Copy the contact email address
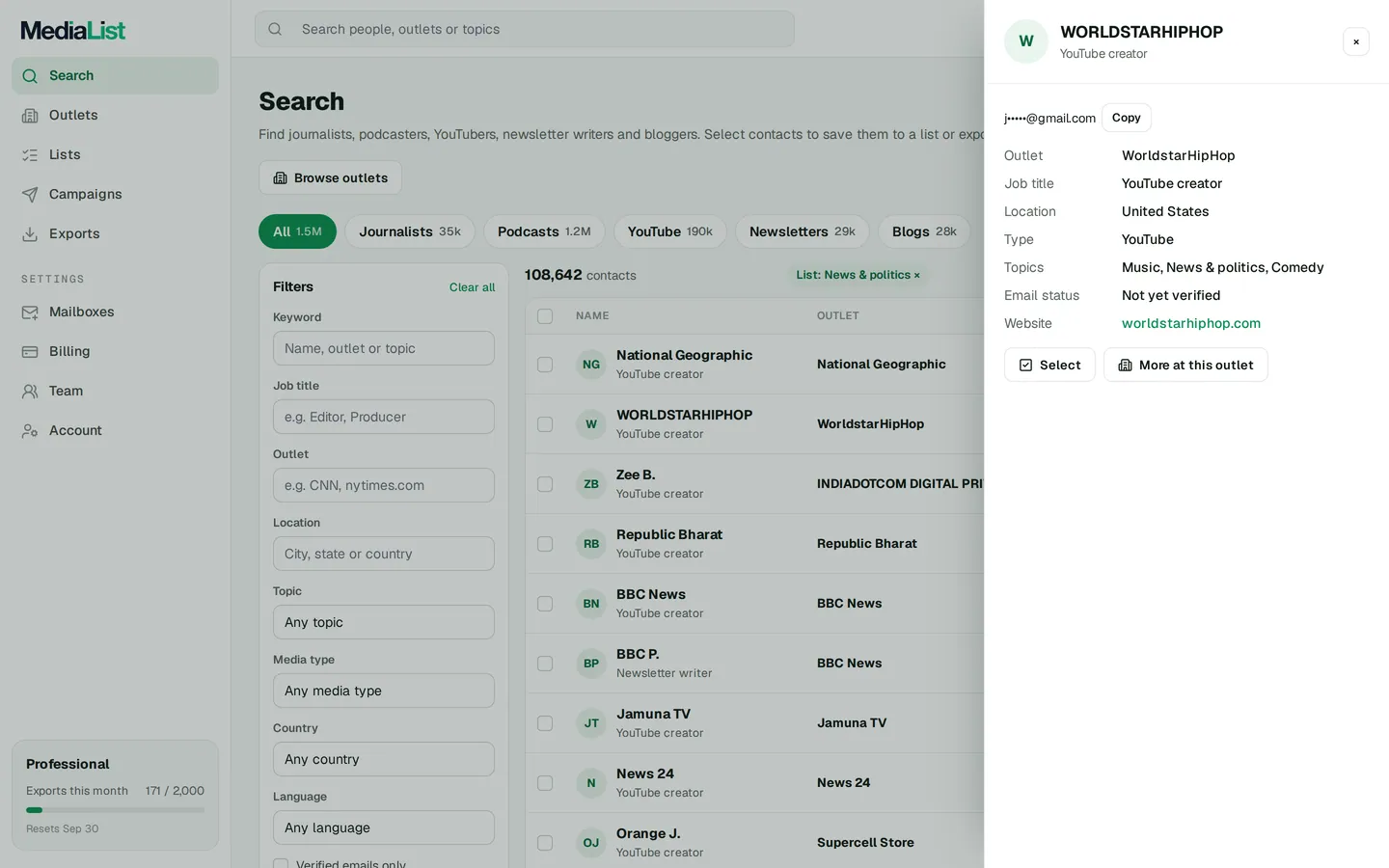This screenshot has height=868, width=1389. [x=1127, y=118]
